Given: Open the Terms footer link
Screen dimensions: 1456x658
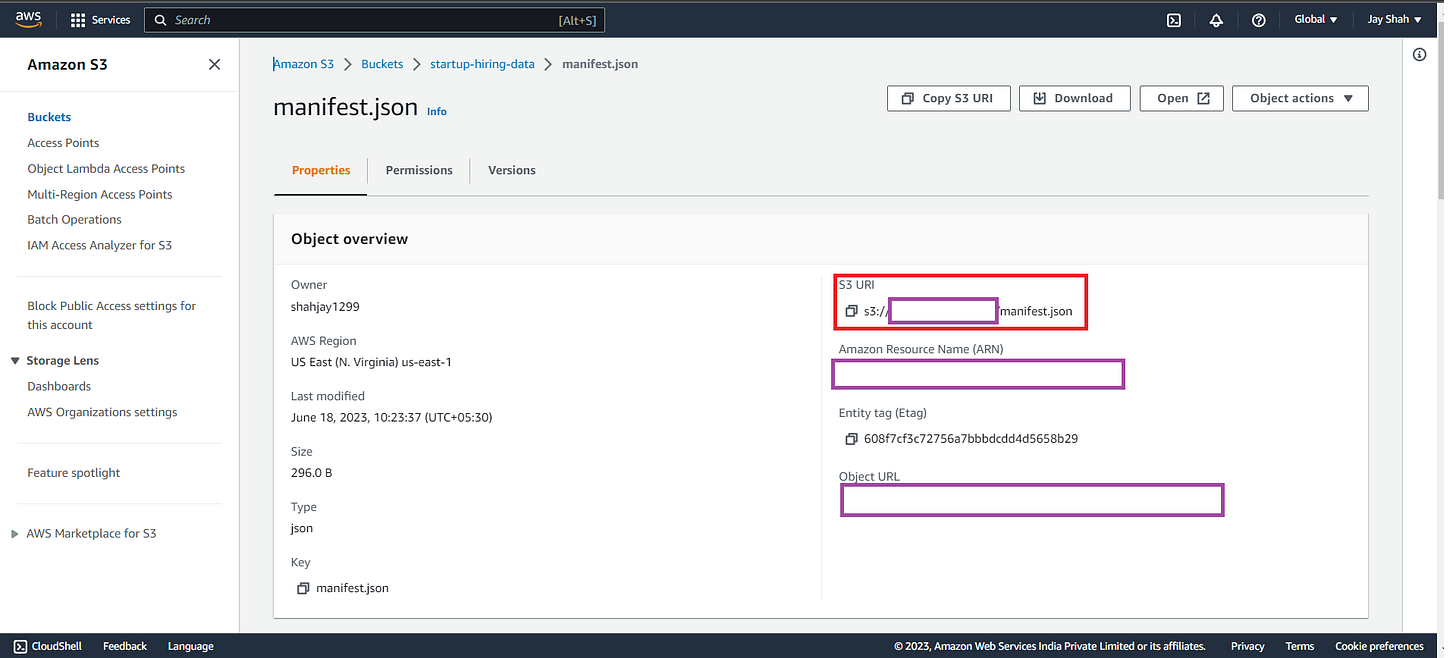Looking at the screenshot, I should 1300,646.
